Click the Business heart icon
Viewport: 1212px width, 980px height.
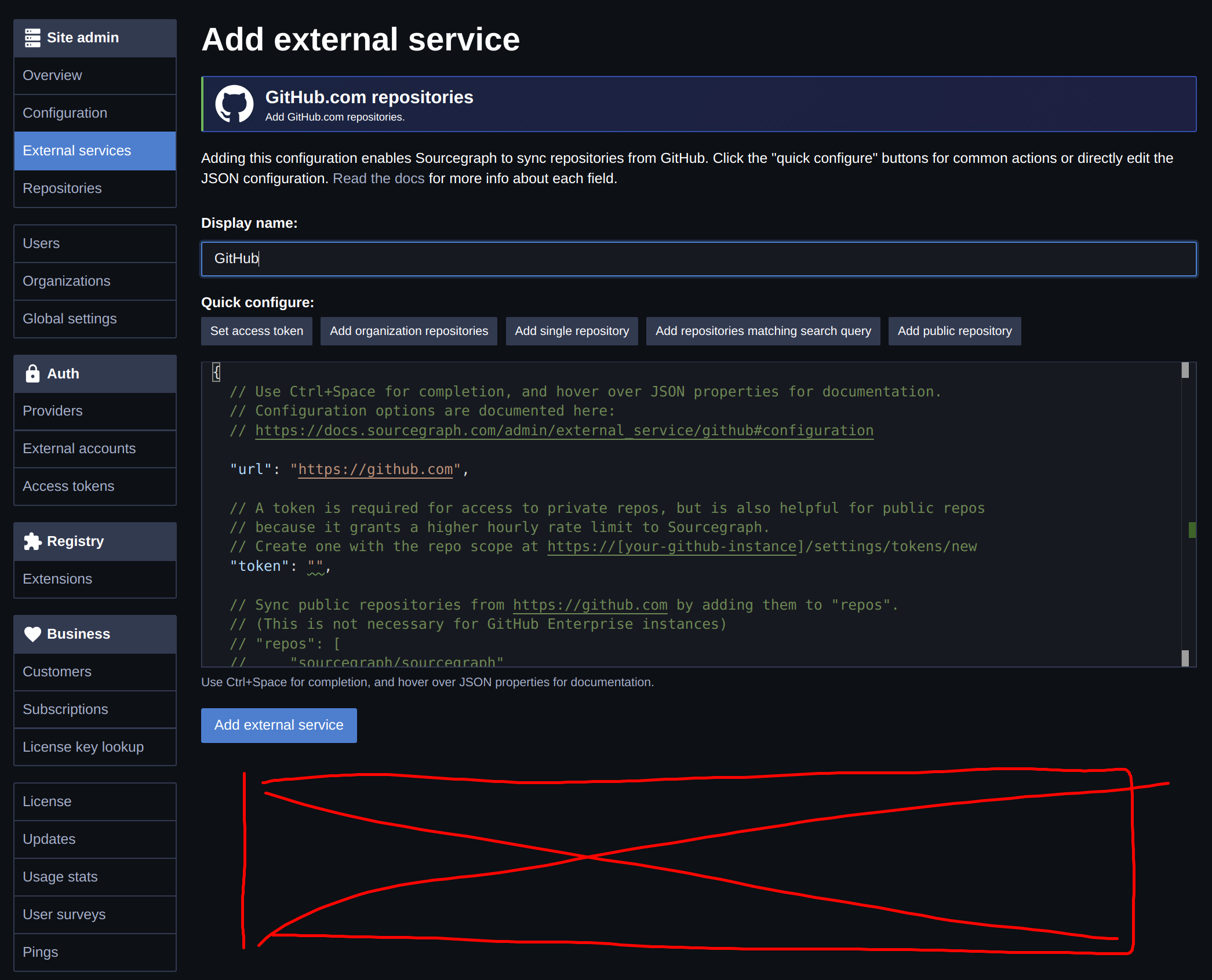click(32, 634)
